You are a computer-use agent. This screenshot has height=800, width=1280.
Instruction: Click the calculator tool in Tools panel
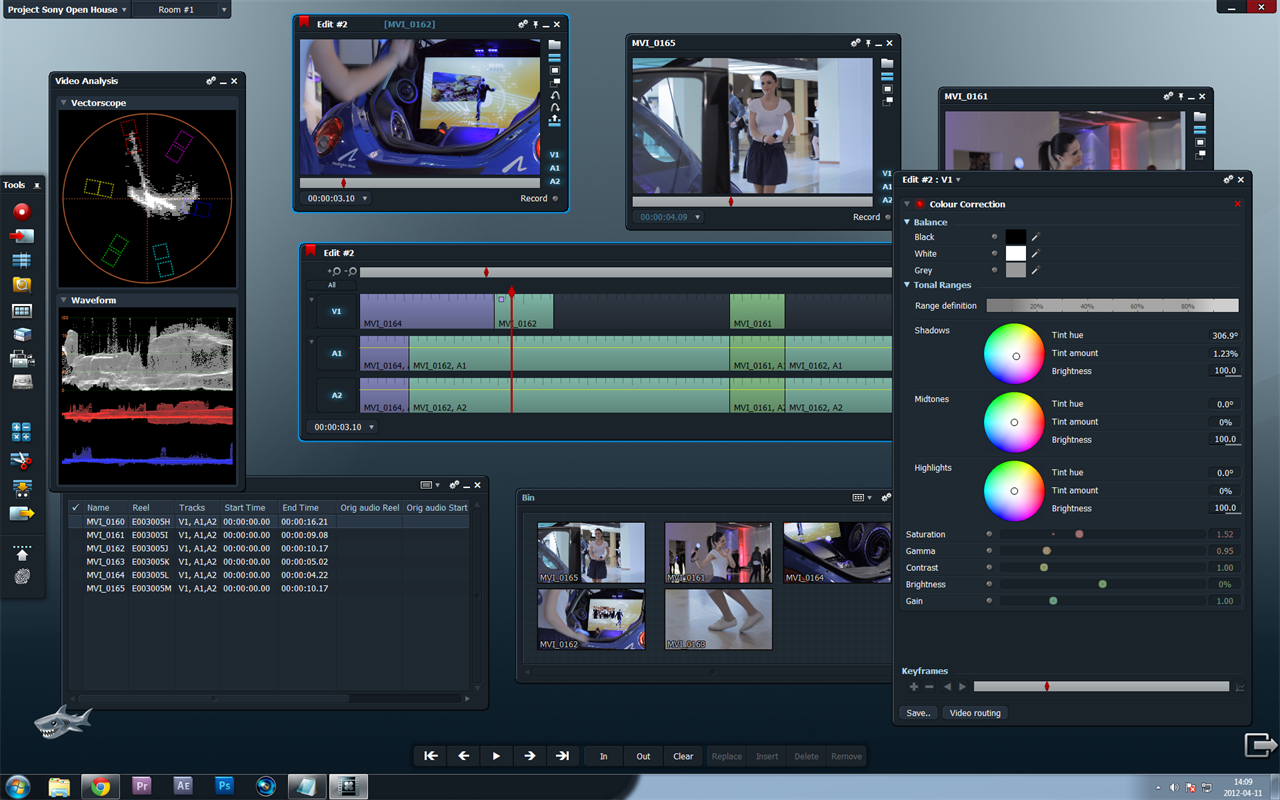[x=21, y=432]
